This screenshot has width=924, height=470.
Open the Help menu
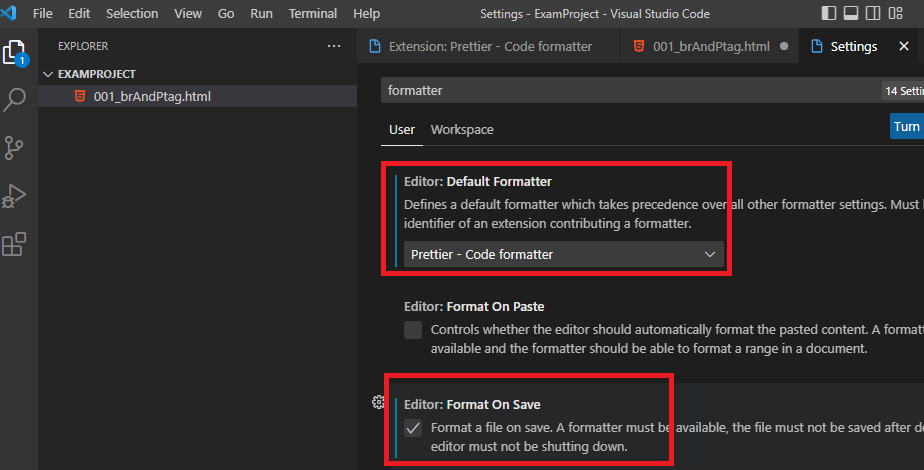point(367,14)
